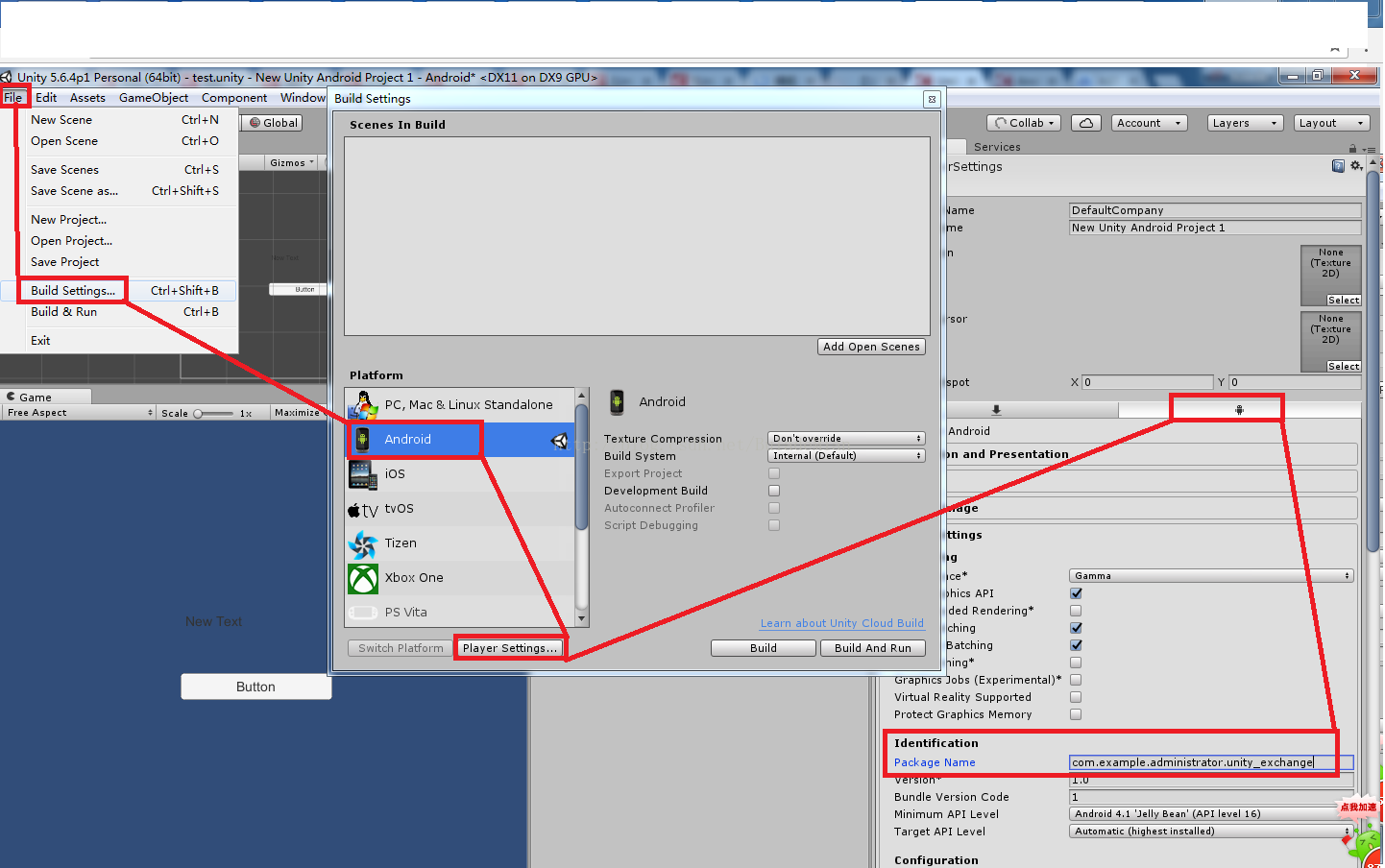Open the File menu
The image size is (1385, 868).
(x=13, y=98)
